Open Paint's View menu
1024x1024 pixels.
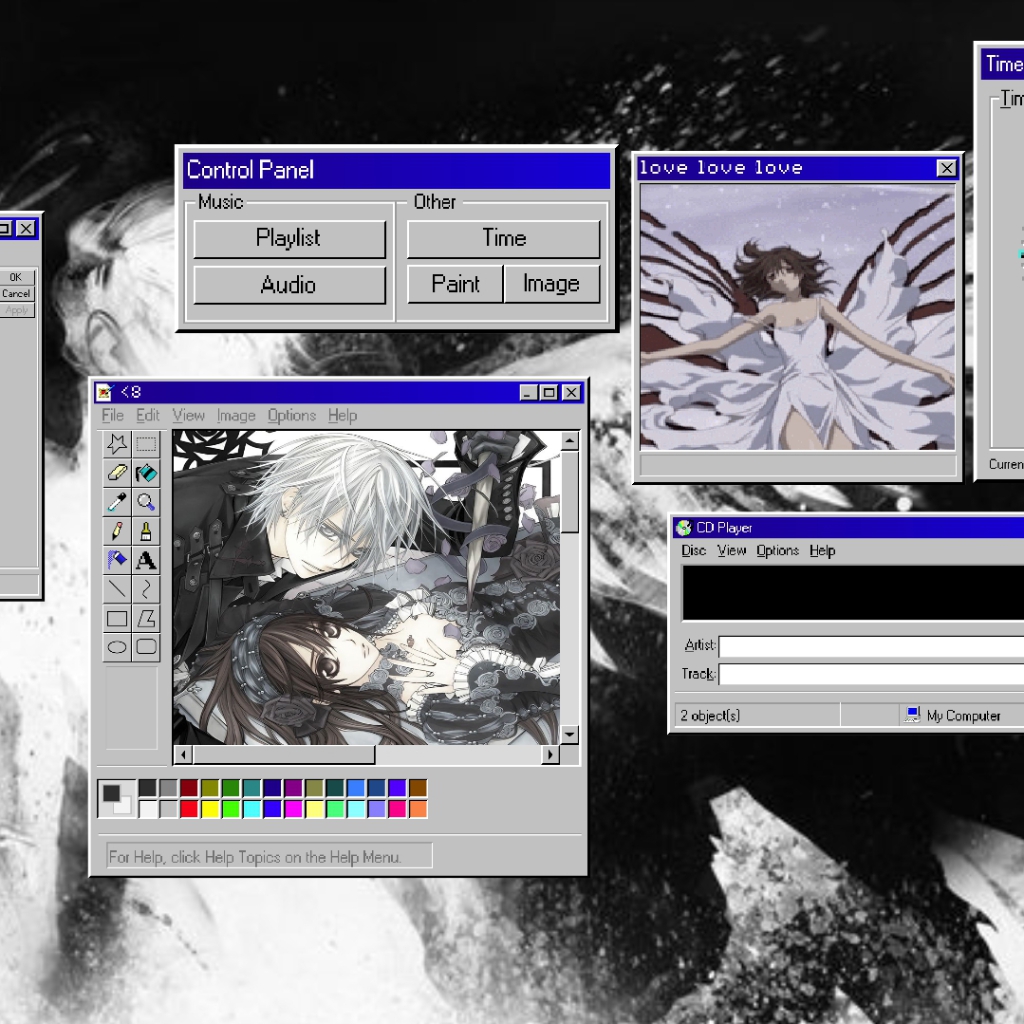tap(188, 415)
